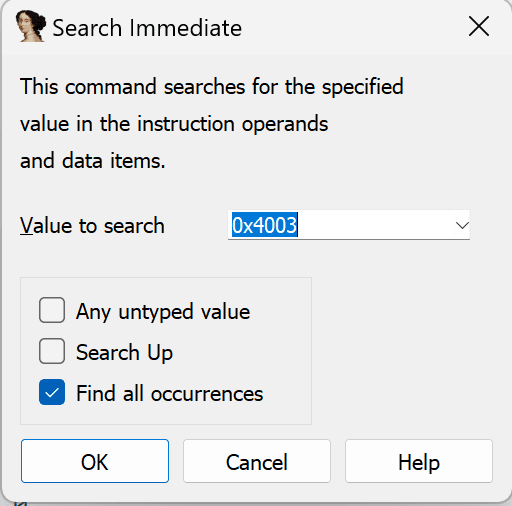Screen dimensions: 512x506
Task: Click the IDA lady portrait icon
Action: tap(31, 26)
